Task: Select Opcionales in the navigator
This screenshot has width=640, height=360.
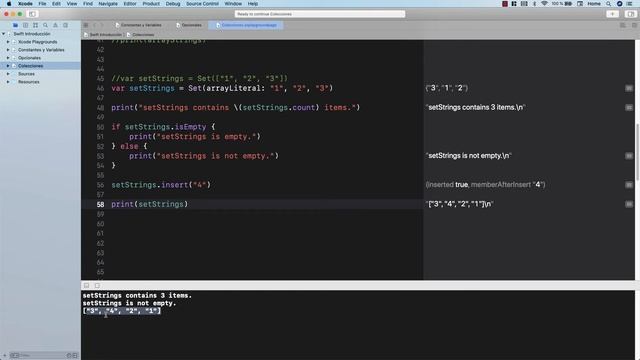Action: [29, 58]
